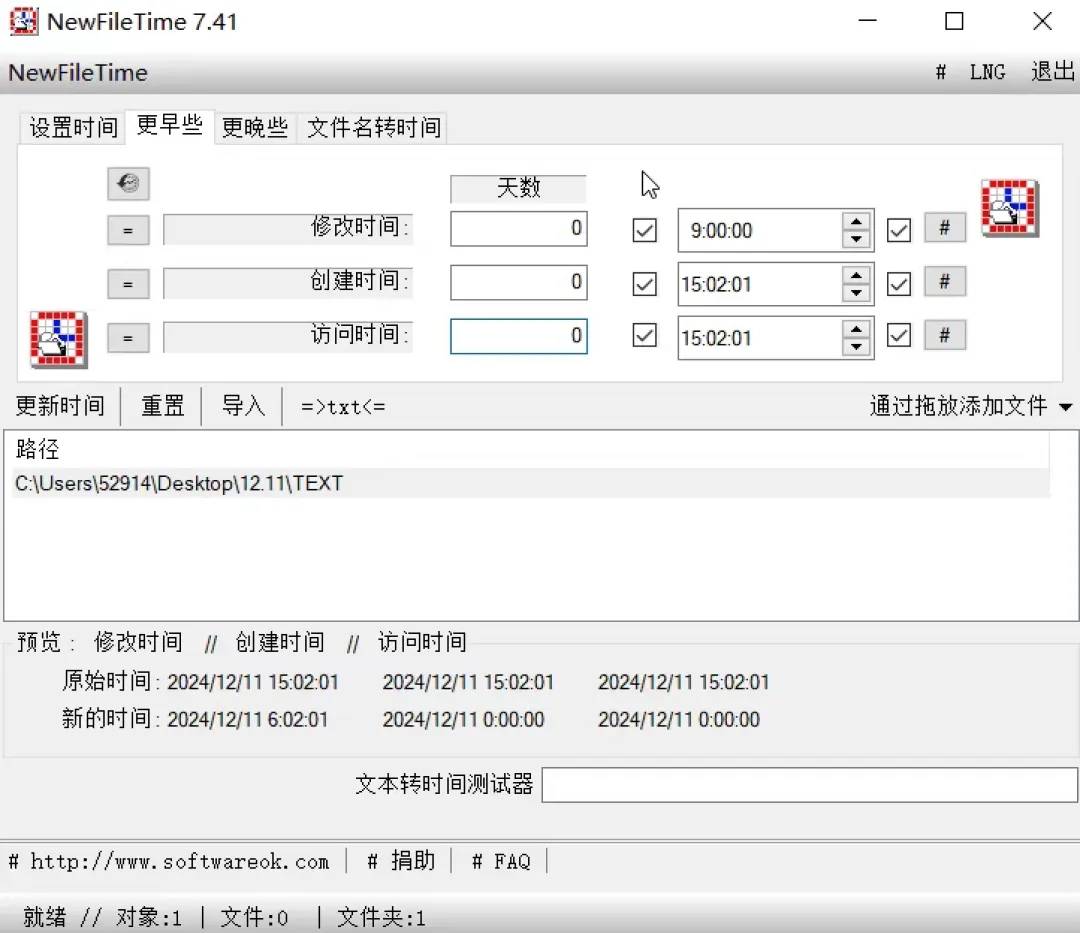Open the softwareok.com website link
This screenshot has height=933, width=1080.
tap(169, 861)
